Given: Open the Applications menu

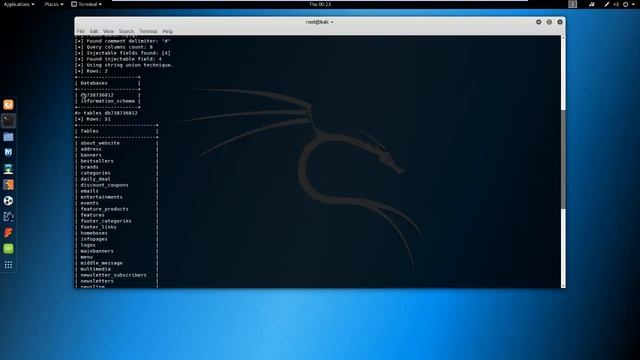Looking at the screenshot, I should (19, 4).
